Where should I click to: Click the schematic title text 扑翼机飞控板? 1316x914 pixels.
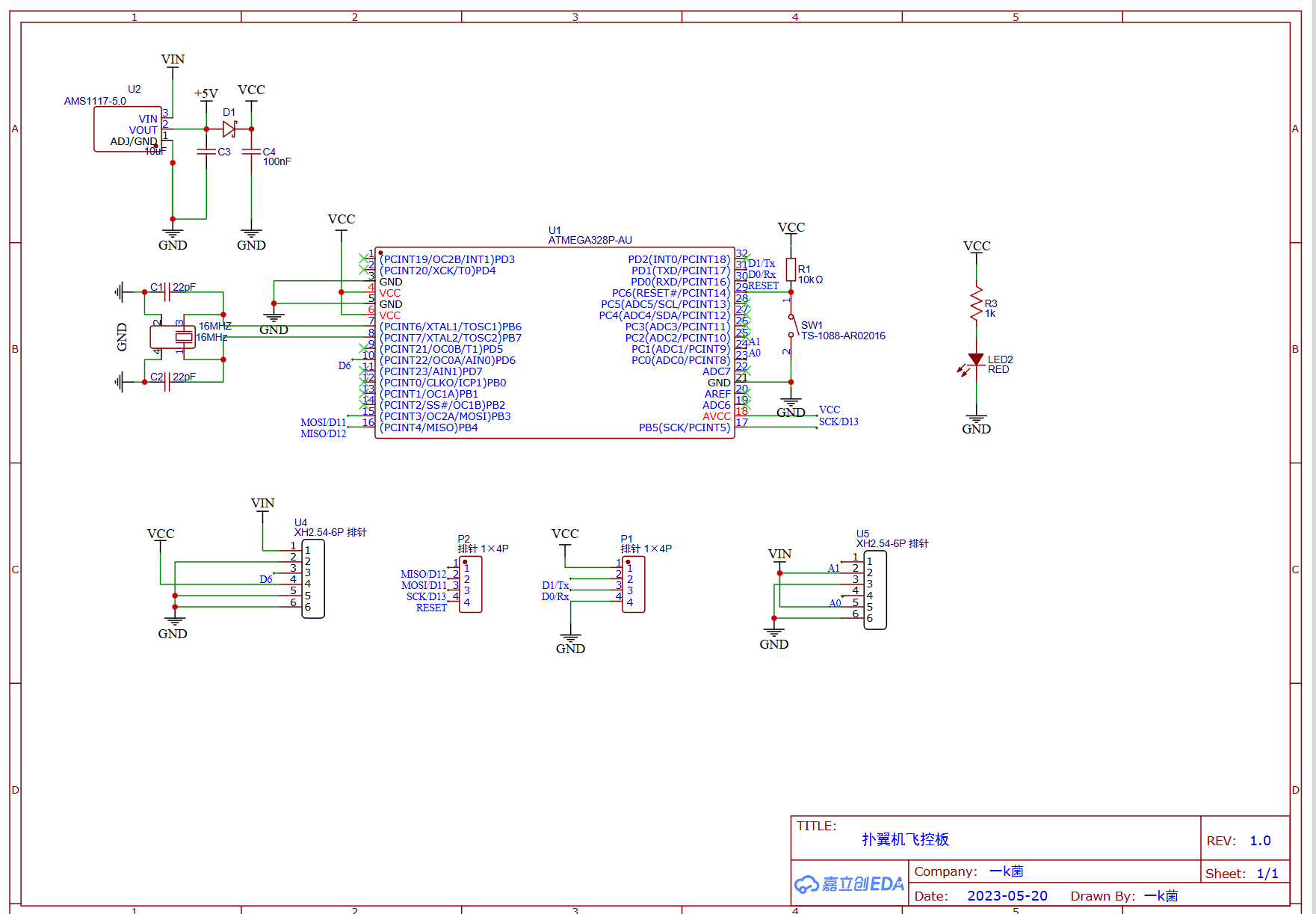(x=905, y=839)
